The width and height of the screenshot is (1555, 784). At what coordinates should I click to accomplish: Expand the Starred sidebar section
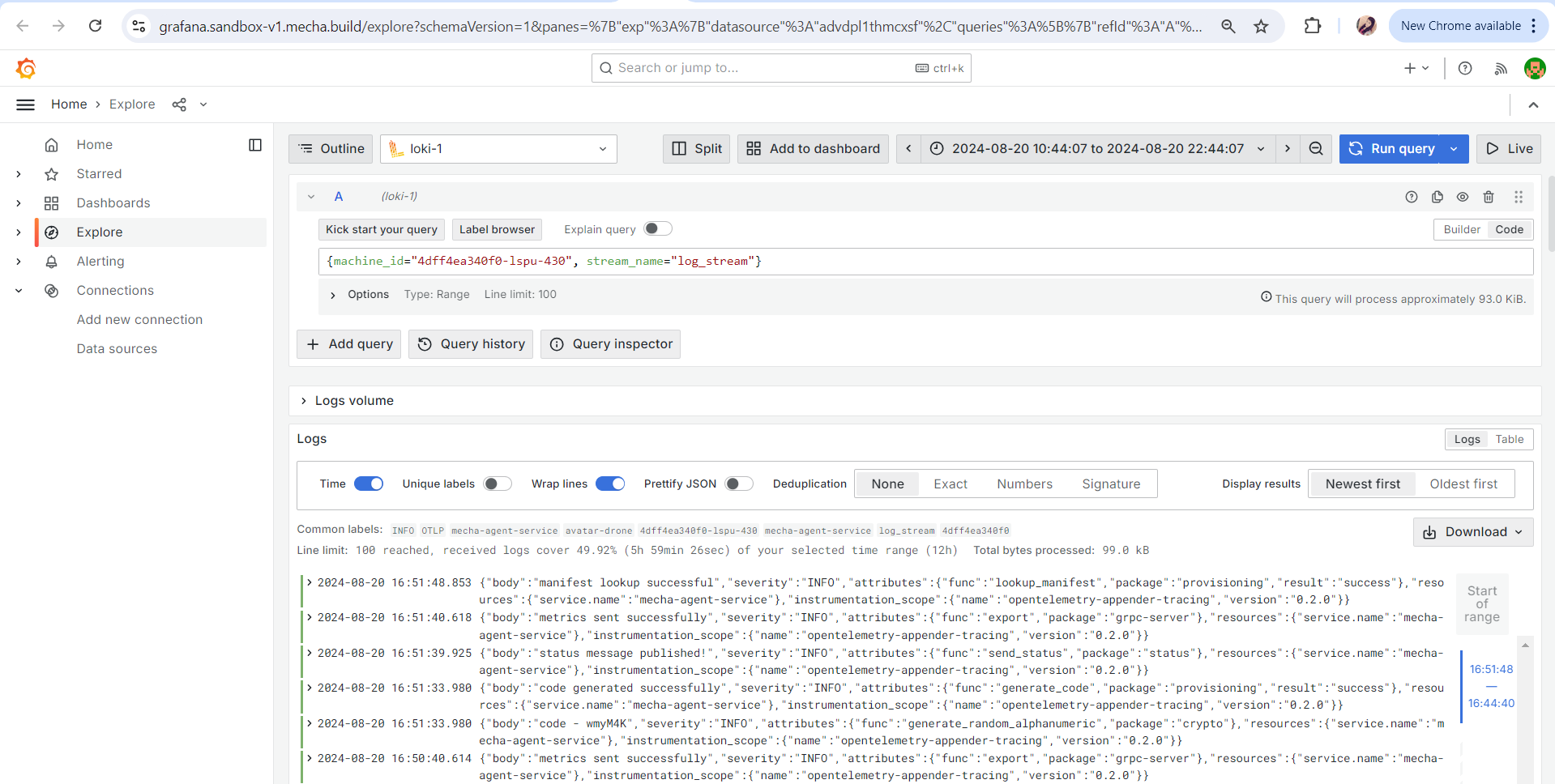(19, 174)
